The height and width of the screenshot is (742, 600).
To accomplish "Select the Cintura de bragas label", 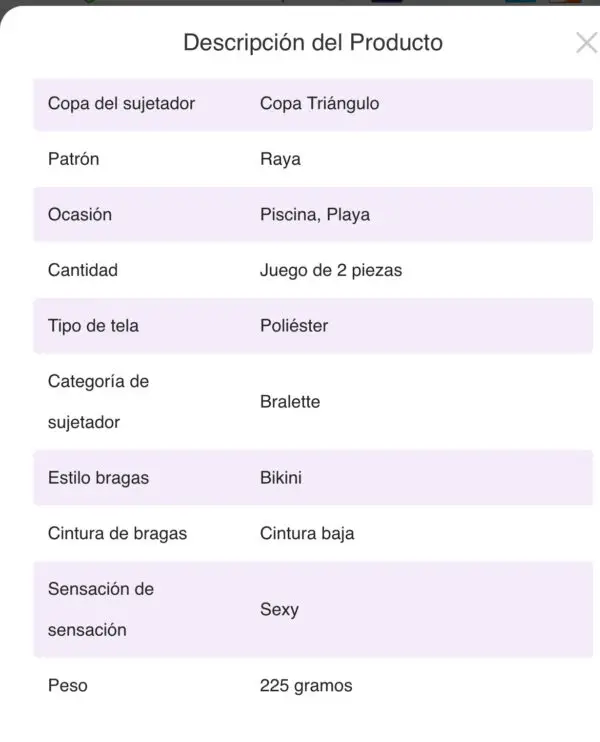I will tap(117, 533).
